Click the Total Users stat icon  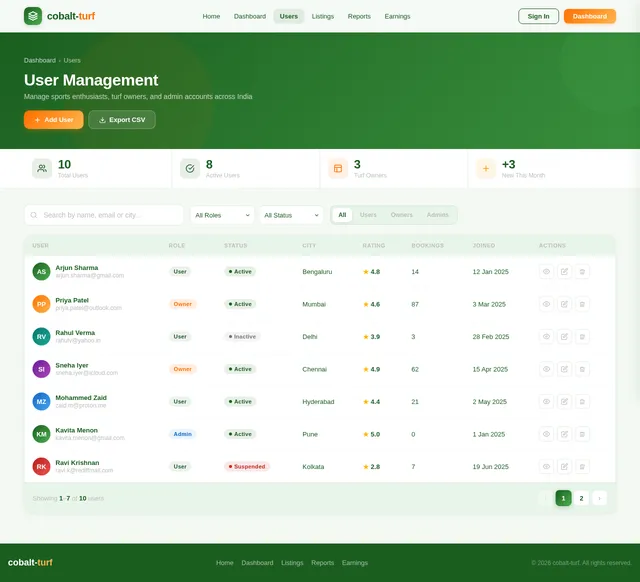tap(42, 168)
